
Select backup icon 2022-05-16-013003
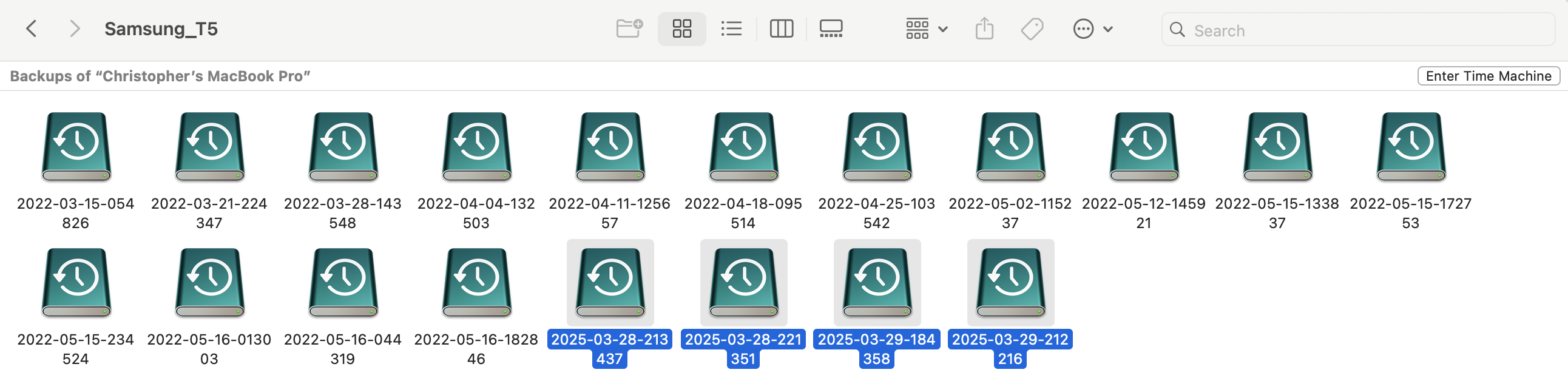pyautogui.click(x=210, y=283)
